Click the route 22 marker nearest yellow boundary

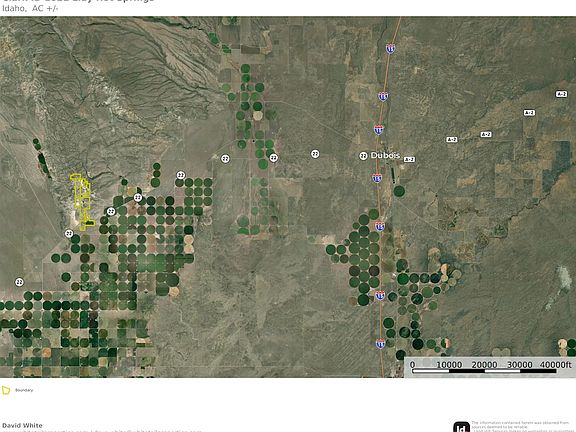click(x=69, y=234)
